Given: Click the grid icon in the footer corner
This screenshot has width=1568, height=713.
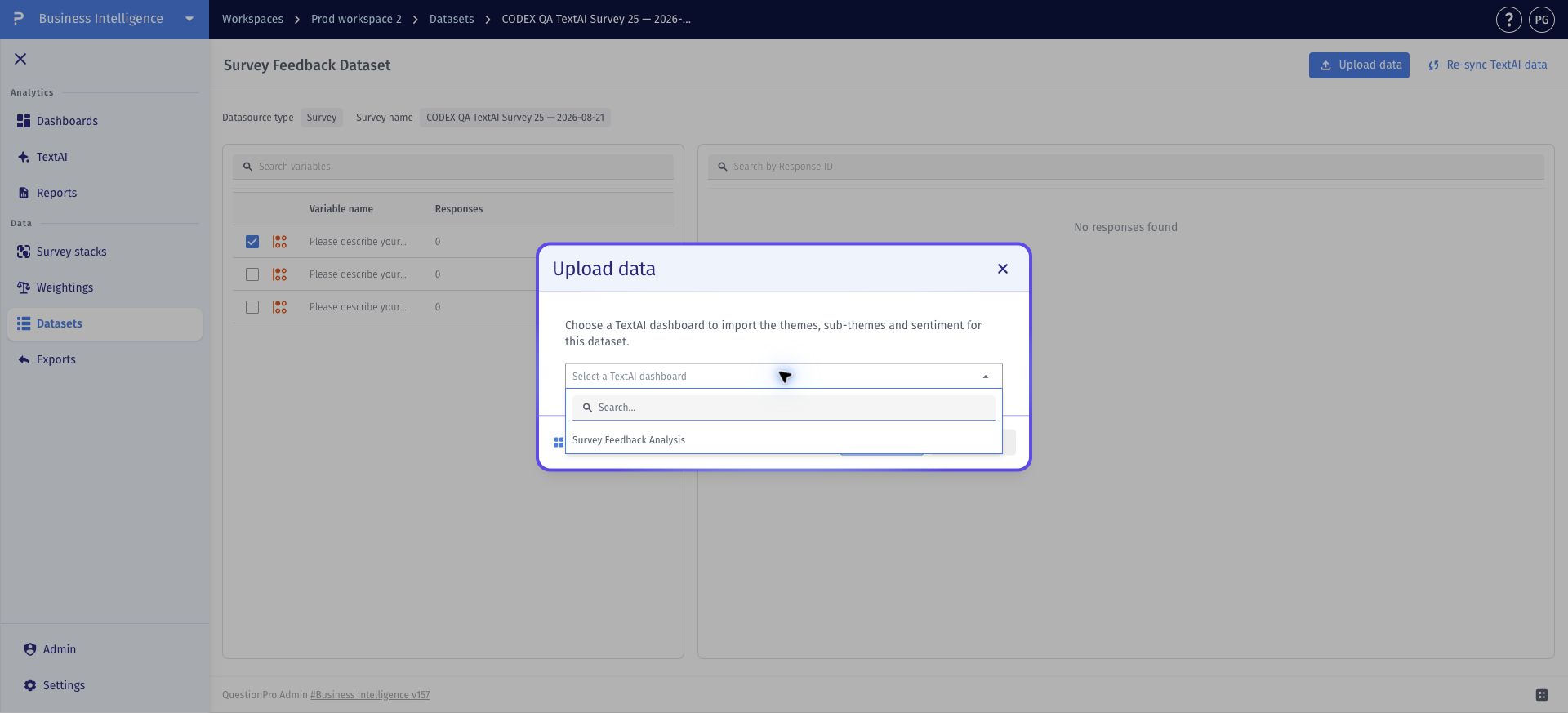Looking at the screenshot, I should [x=1542, y=695].
